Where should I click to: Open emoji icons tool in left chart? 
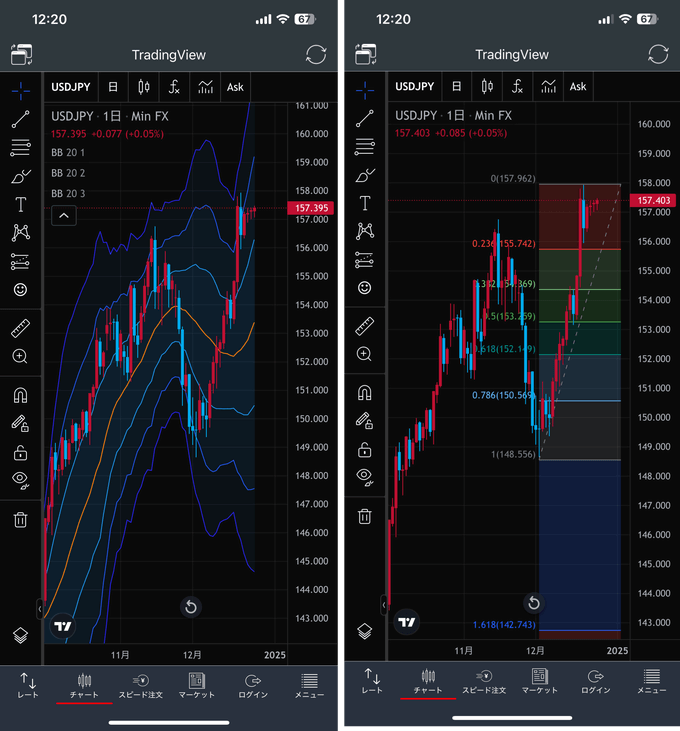(21, 290)
